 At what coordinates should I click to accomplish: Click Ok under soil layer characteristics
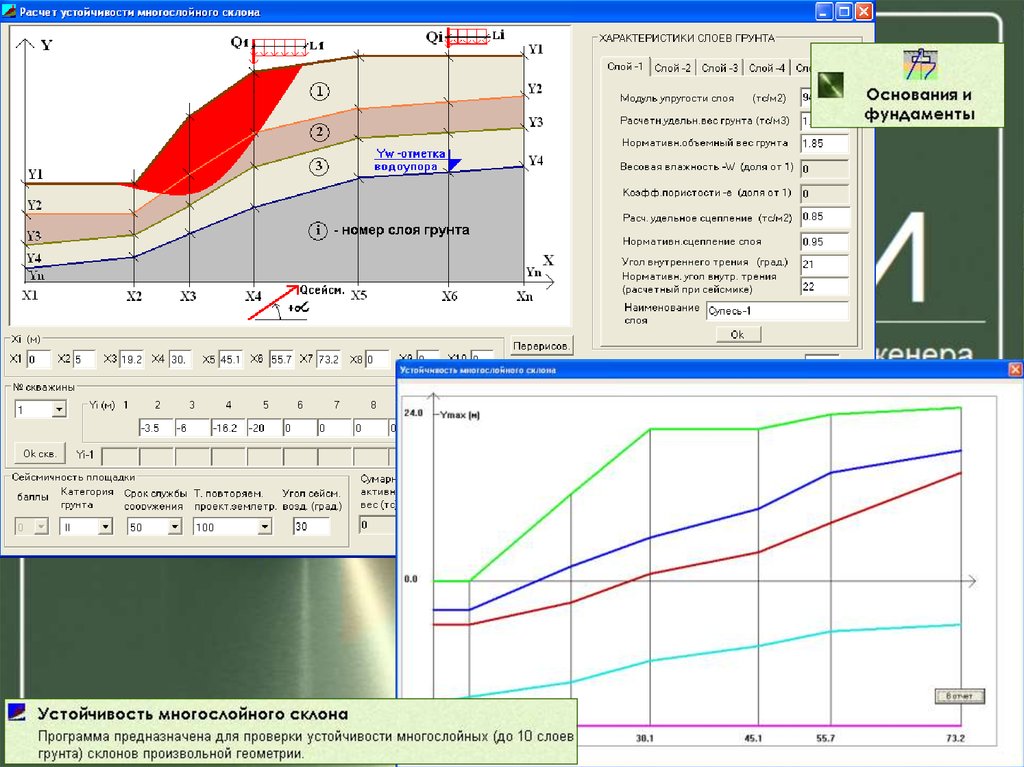(x=737, y=334)
